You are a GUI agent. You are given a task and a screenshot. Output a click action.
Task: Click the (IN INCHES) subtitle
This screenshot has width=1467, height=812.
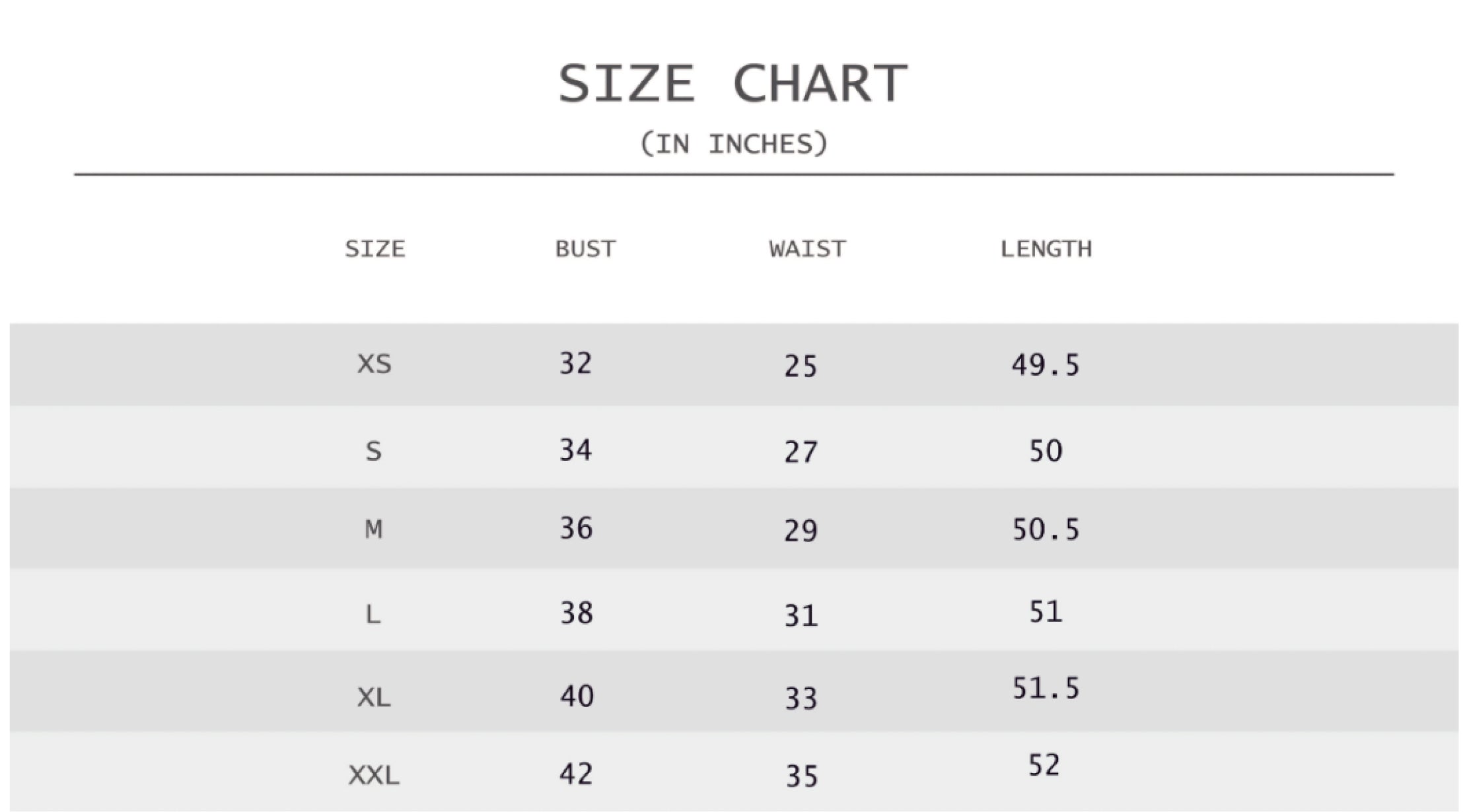point(734,144)
